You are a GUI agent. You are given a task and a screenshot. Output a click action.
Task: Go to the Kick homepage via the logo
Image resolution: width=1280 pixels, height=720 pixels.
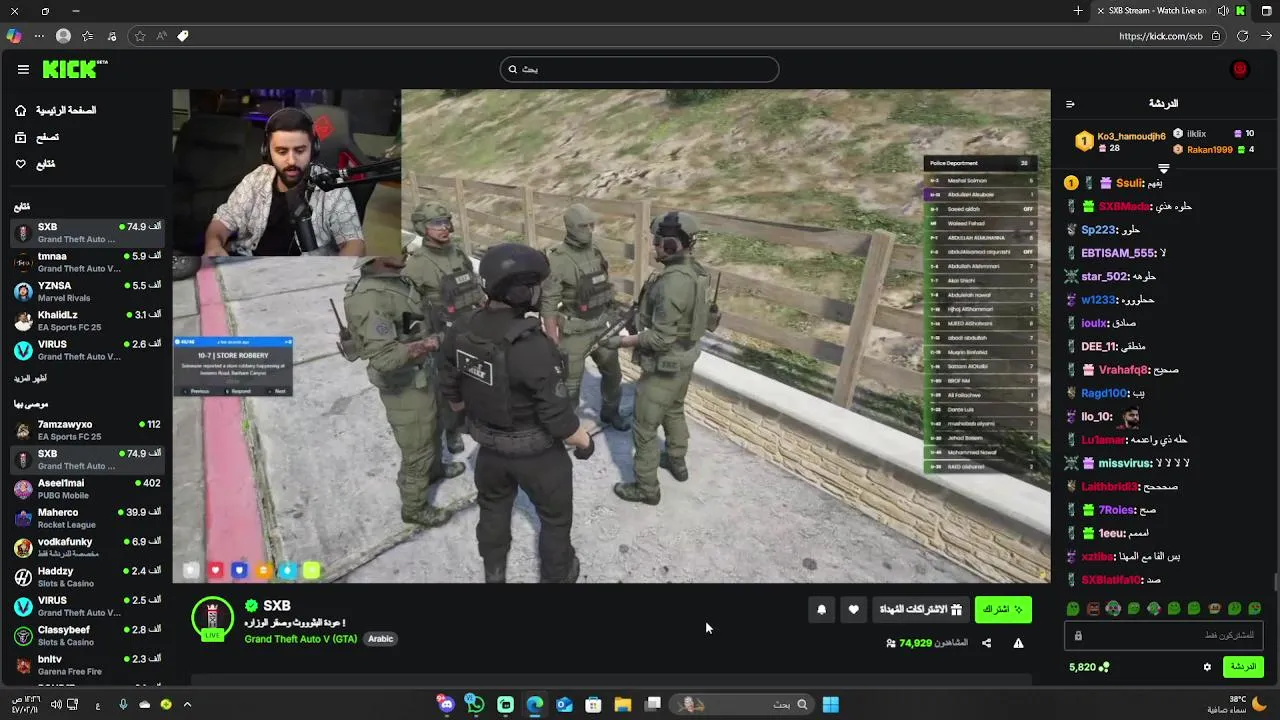point(73,69)
